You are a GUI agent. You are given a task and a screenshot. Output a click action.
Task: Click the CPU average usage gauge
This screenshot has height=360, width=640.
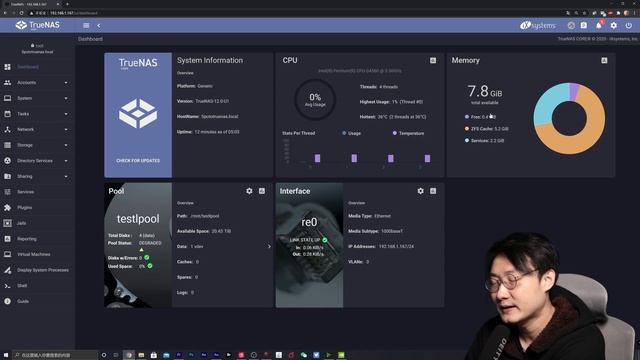315,99
